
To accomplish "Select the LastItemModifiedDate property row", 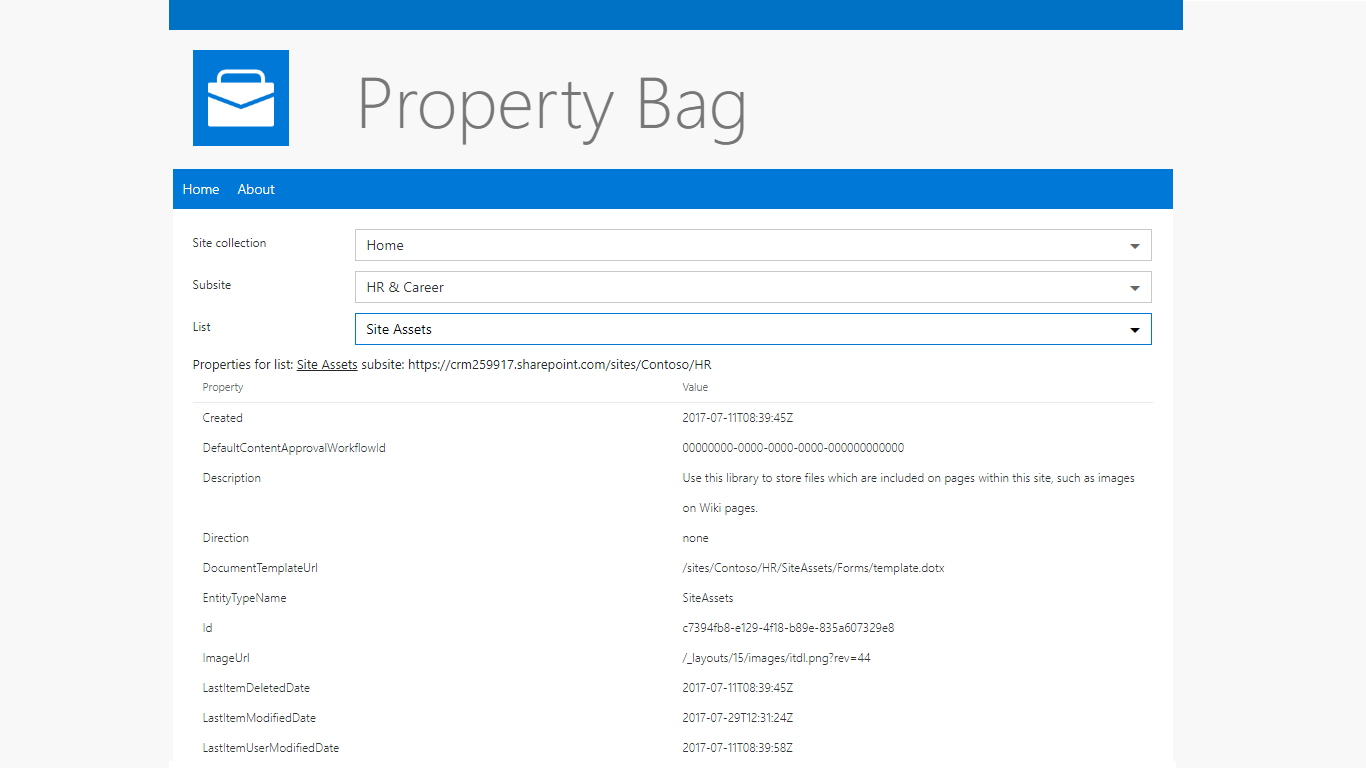I will pyautogui.click(x=258, y=718).
